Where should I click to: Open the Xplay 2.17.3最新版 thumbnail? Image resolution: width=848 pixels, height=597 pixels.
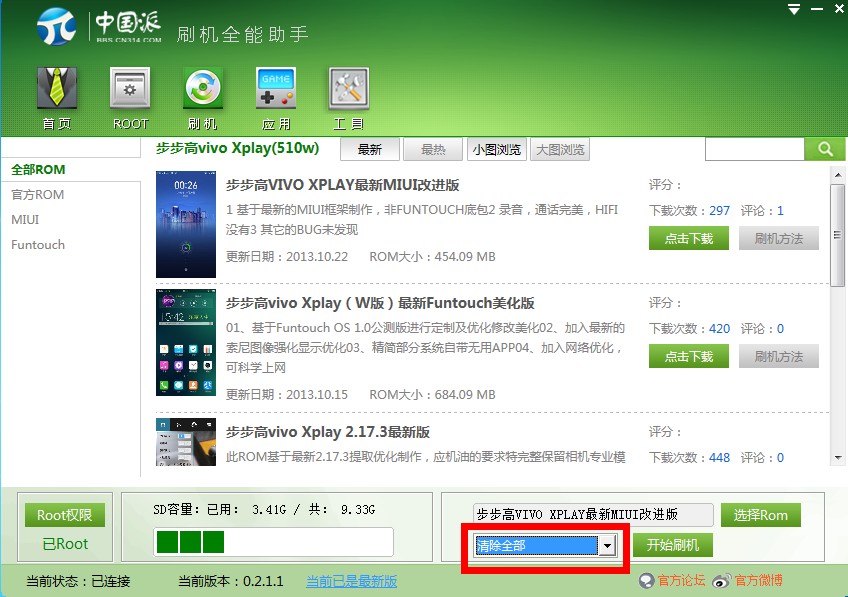click(186, 442)
